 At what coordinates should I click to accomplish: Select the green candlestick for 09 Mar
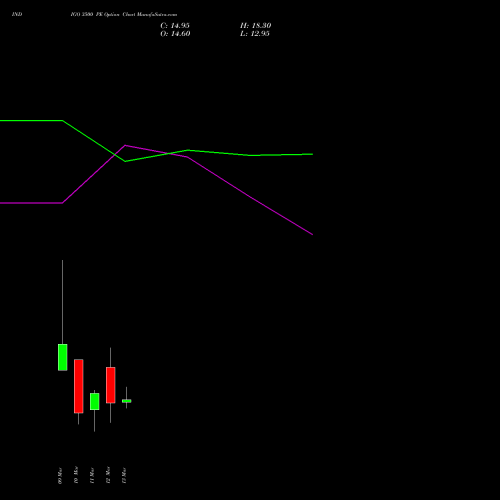coord(62,357)
